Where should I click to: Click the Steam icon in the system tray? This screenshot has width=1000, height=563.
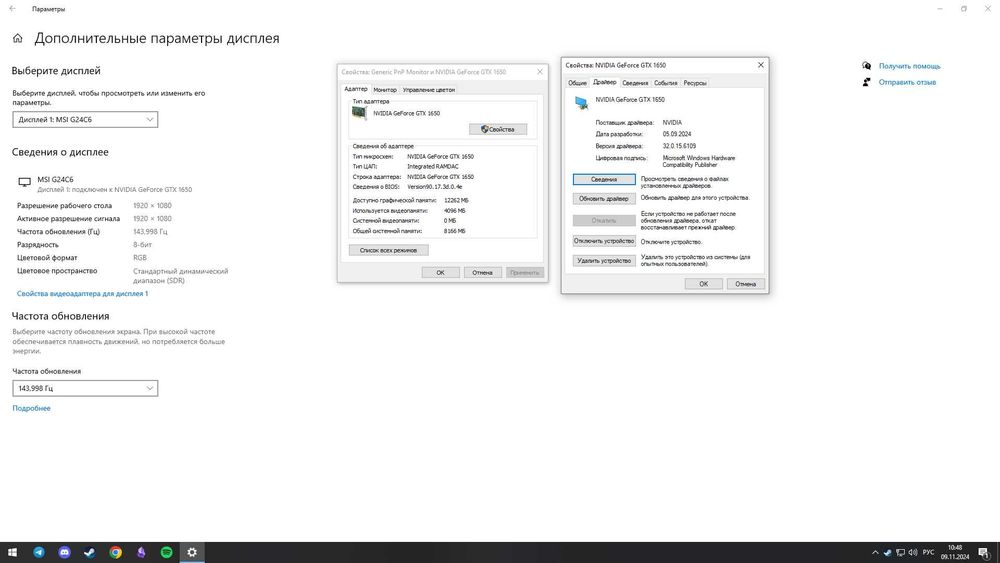pyautogui.click(x=888, y=553)
